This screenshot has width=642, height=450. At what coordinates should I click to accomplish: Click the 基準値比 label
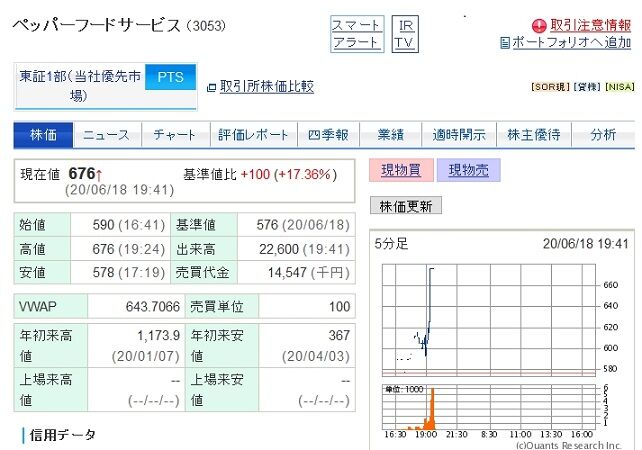click(x=210, y=174)
